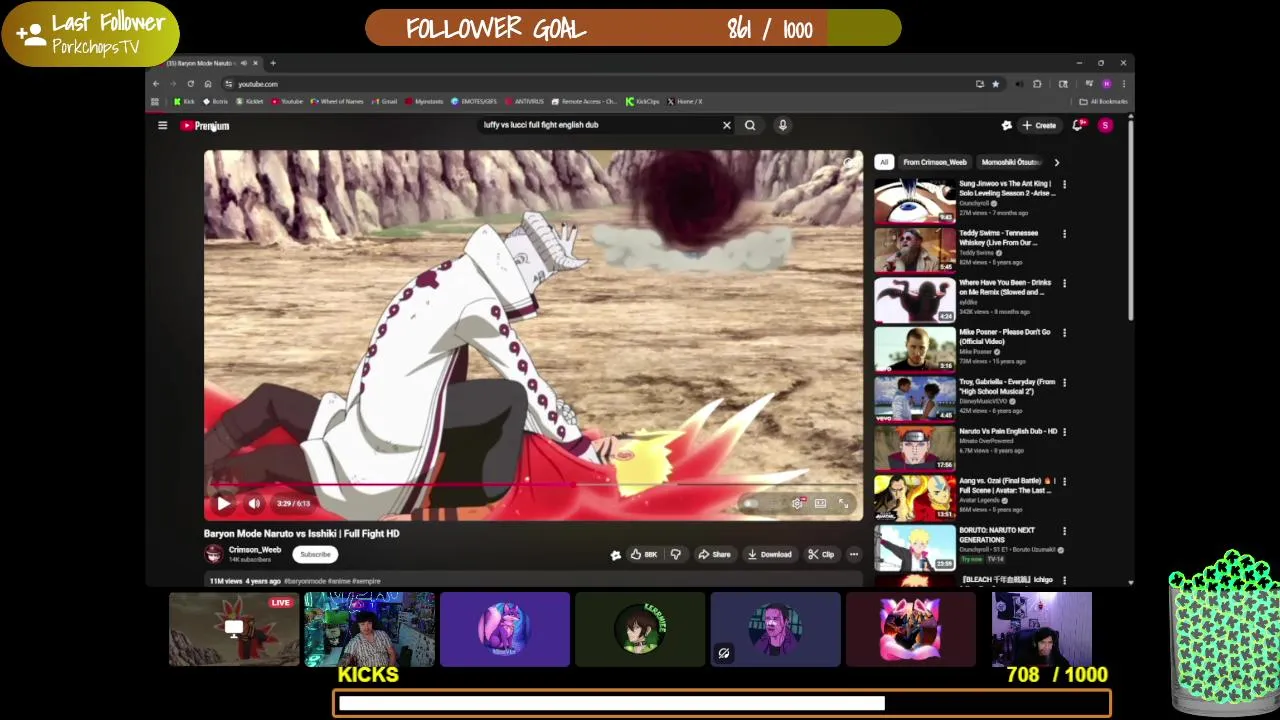Download the video

(x=770, y=554)
